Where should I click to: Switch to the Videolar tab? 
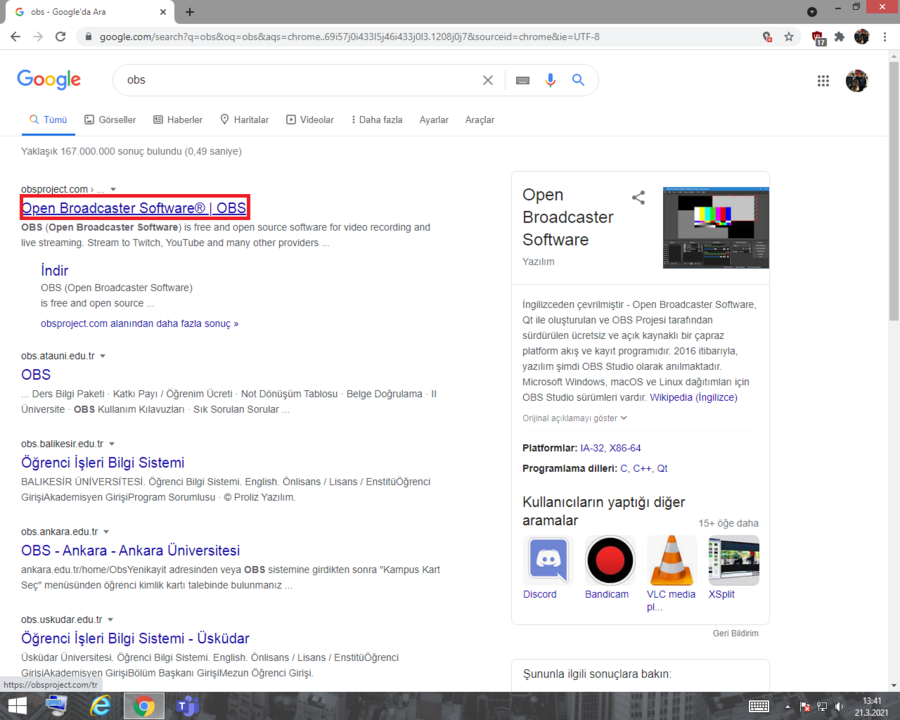[310, 120]
